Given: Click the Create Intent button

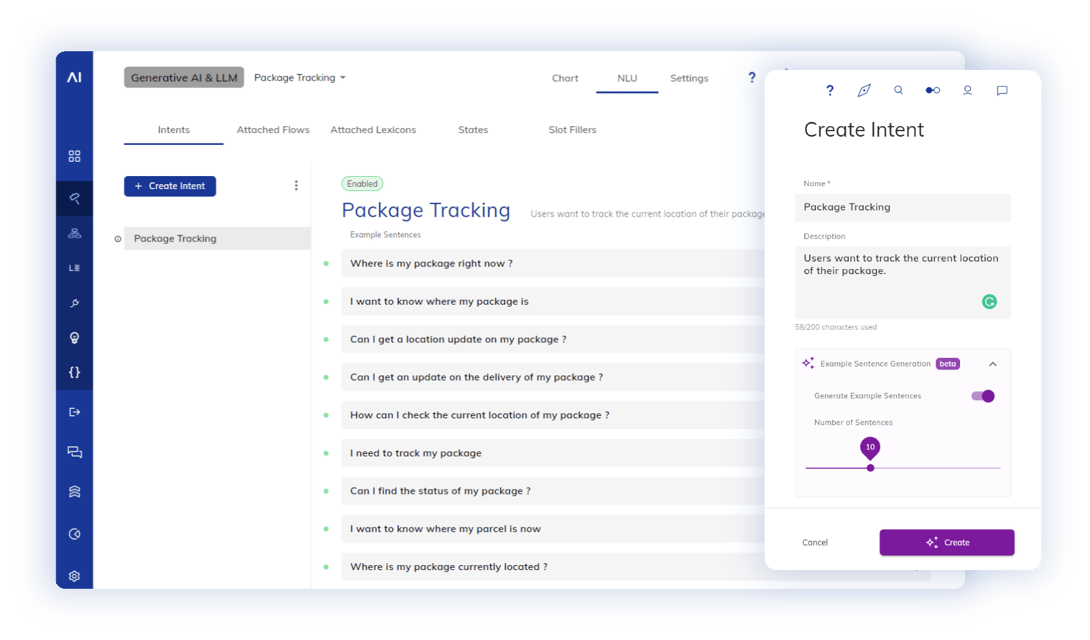Looking at the screenshot, I should coord(170,186).
